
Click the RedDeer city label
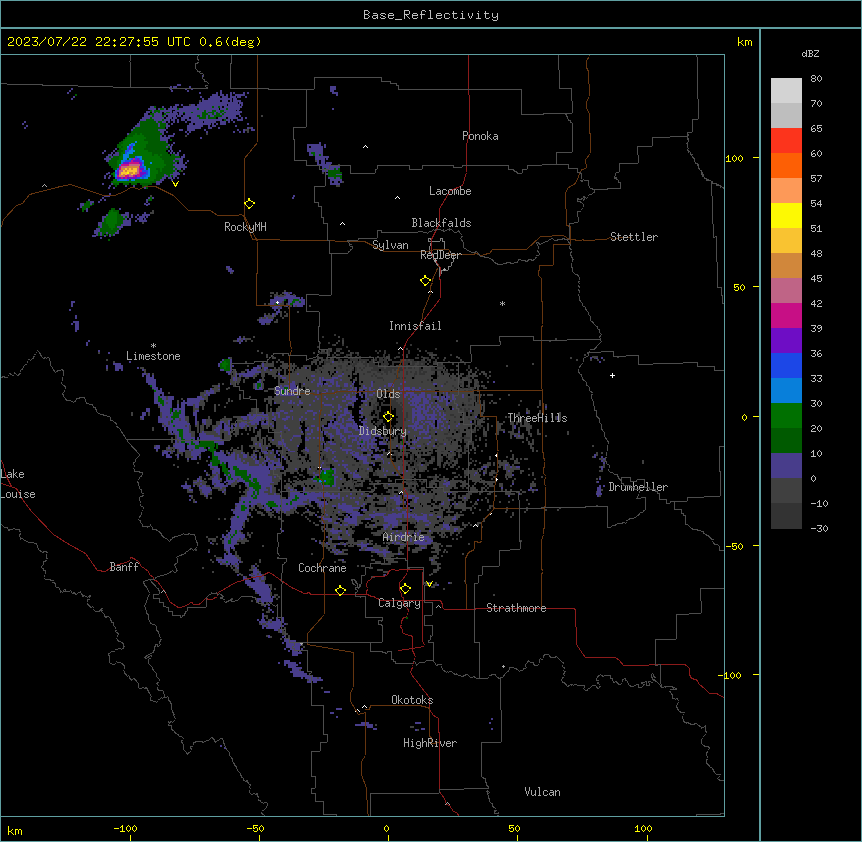[x=440, y=255]
